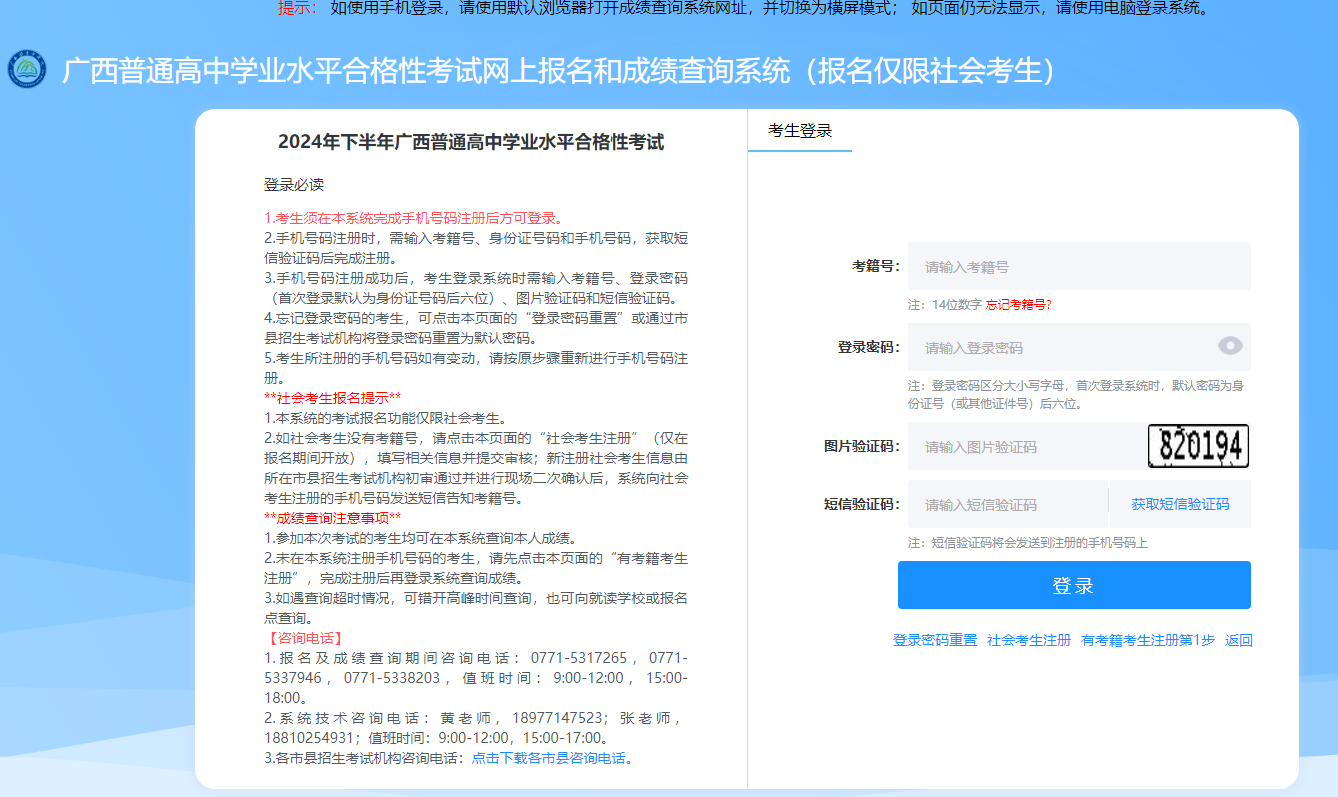Click the Guangxi exam system logo
The height and width of the screenshot is (797, 1338).
(30, 69)
